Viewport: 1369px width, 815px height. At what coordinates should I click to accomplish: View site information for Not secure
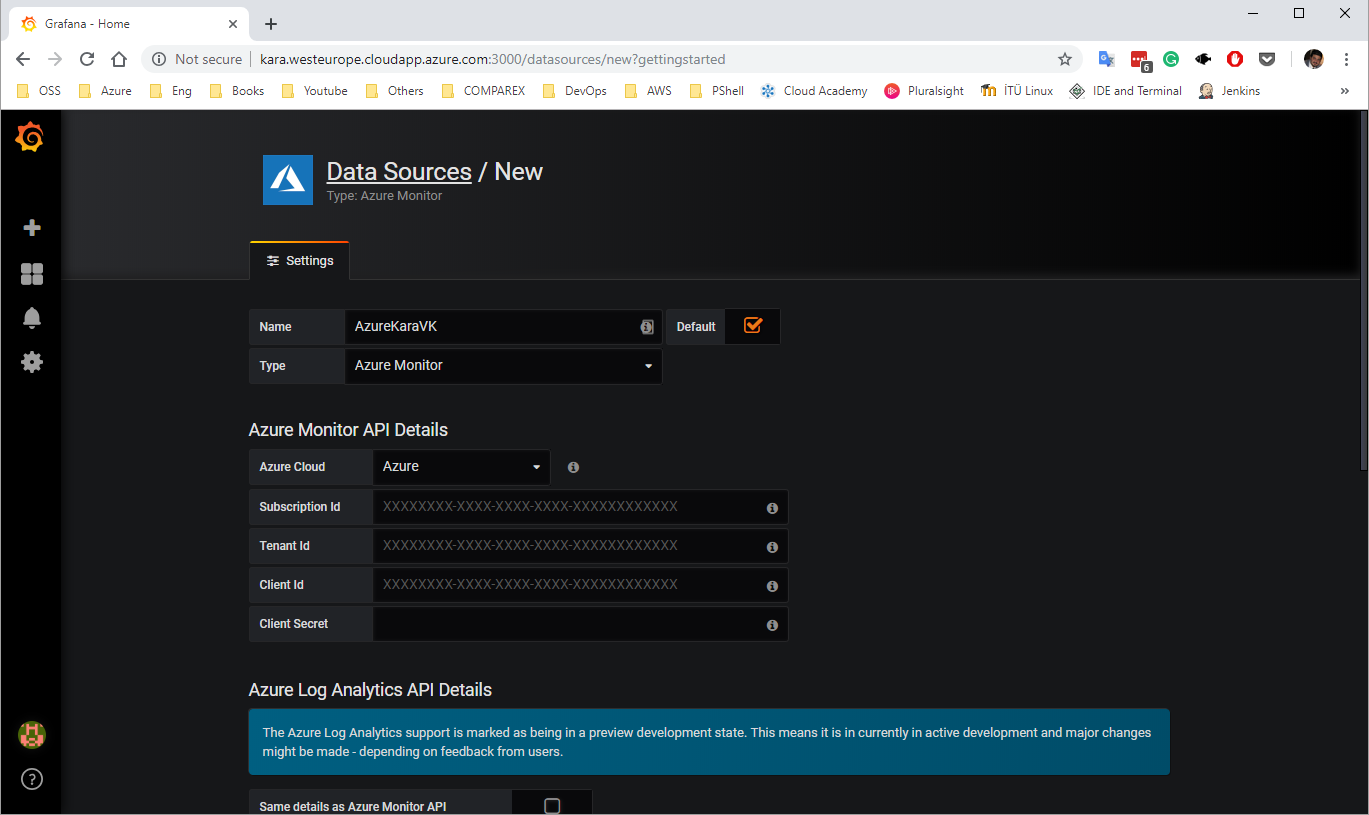tap(197, 59)
